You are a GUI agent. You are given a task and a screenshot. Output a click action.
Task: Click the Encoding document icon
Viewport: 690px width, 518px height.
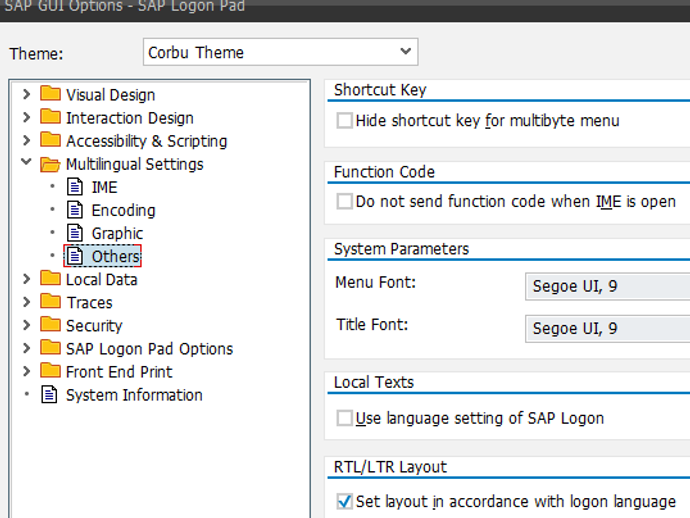coord(75,210)
